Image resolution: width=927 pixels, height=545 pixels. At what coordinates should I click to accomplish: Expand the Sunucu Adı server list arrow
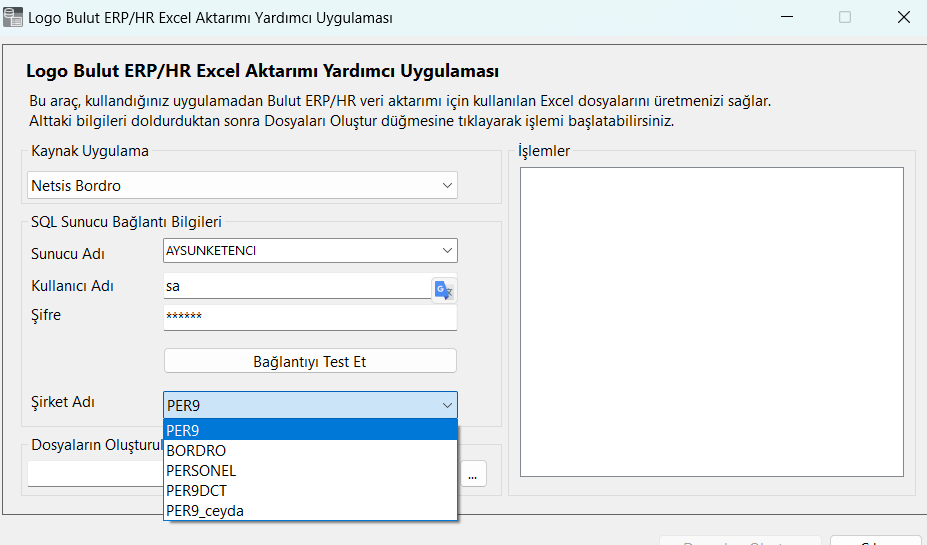click(446, 251)
